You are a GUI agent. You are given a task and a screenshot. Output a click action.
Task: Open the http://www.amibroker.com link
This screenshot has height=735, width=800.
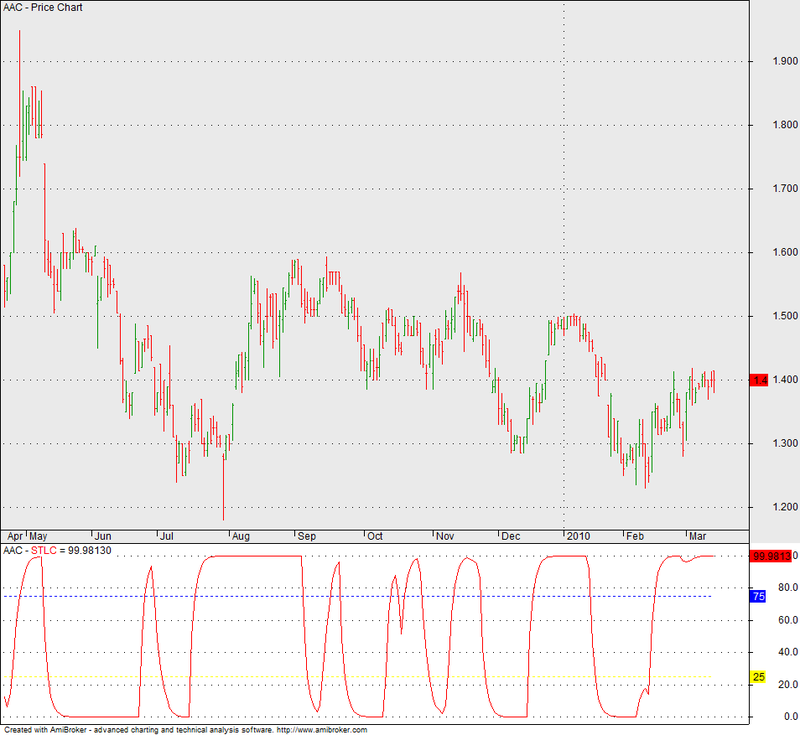tap(322, 730)
